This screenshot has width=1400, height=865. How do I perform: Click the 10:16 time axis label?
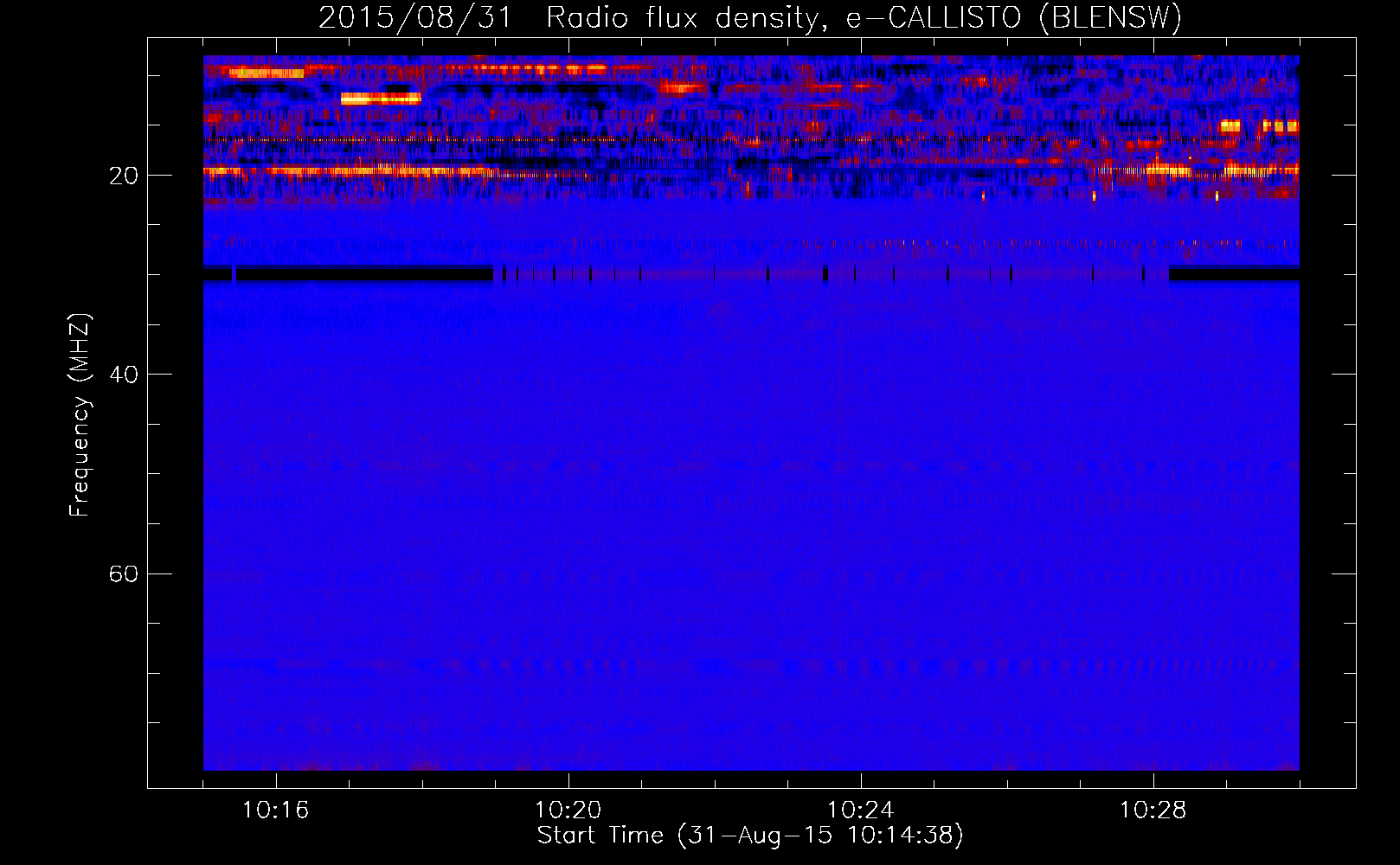click(x=276, y=811)
